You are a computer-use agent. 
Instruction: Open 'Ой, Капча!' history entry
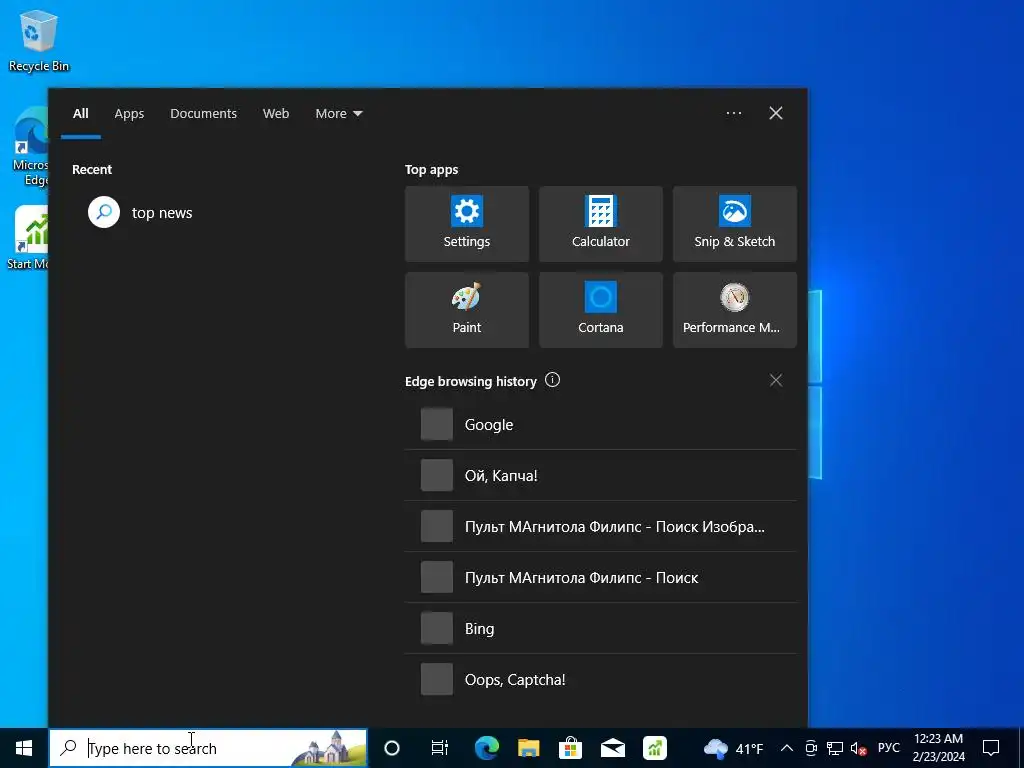pyautogui.click(x=600, y=475)
